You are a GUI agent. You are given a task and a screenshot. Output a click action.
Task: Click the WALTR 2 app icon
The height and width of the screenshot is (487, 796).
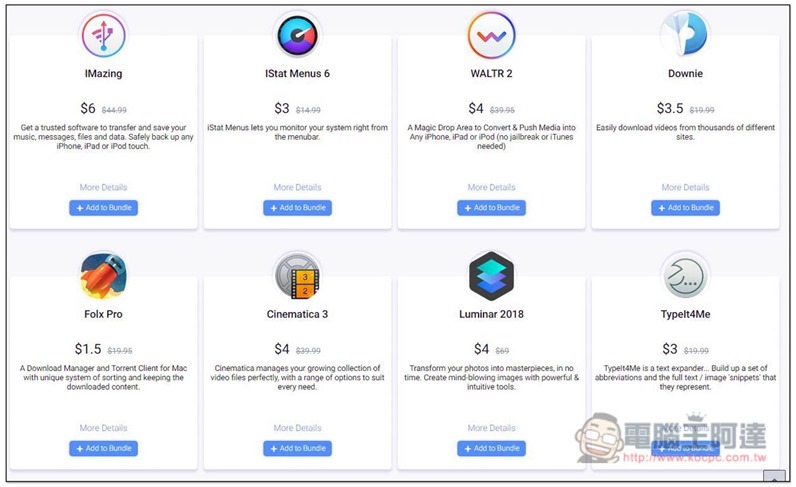(x=491, y=36)
